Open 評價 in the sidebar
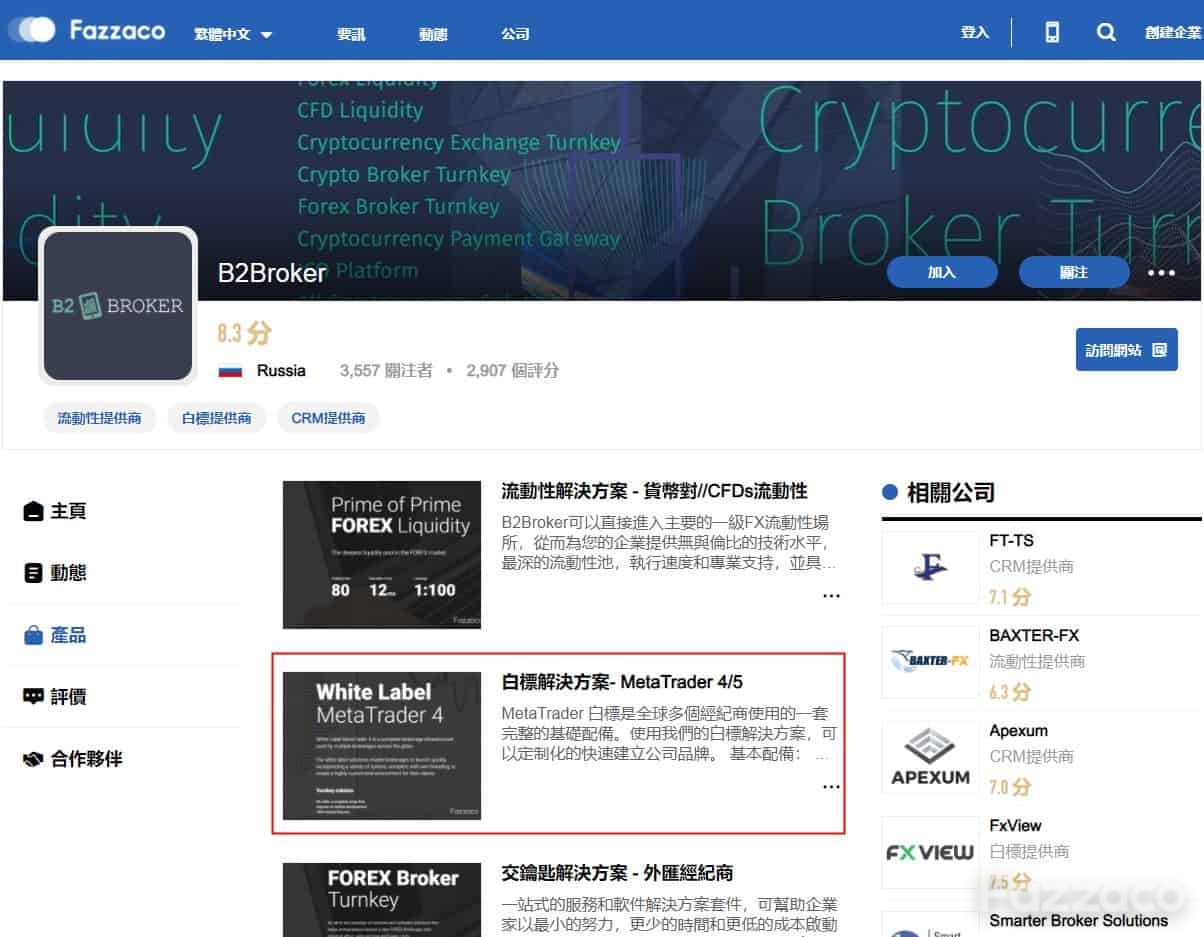This screenshot has width=1204, height=937. point(55,697)
